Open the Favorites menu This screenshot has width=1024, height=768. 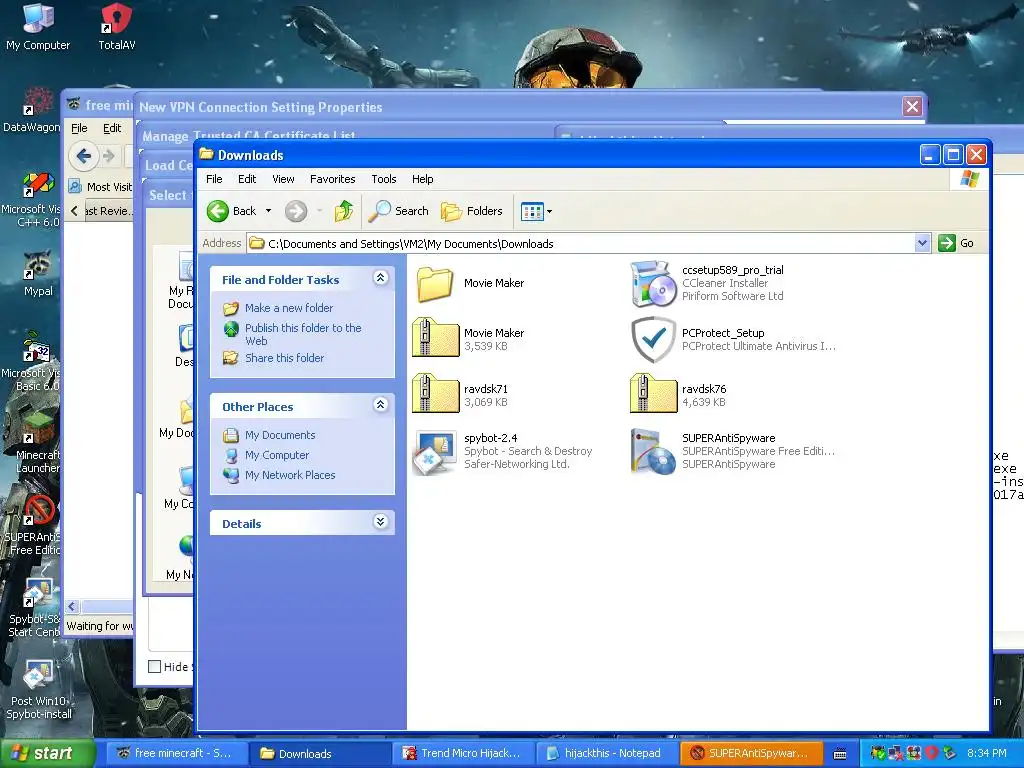[x=332, y=179]
